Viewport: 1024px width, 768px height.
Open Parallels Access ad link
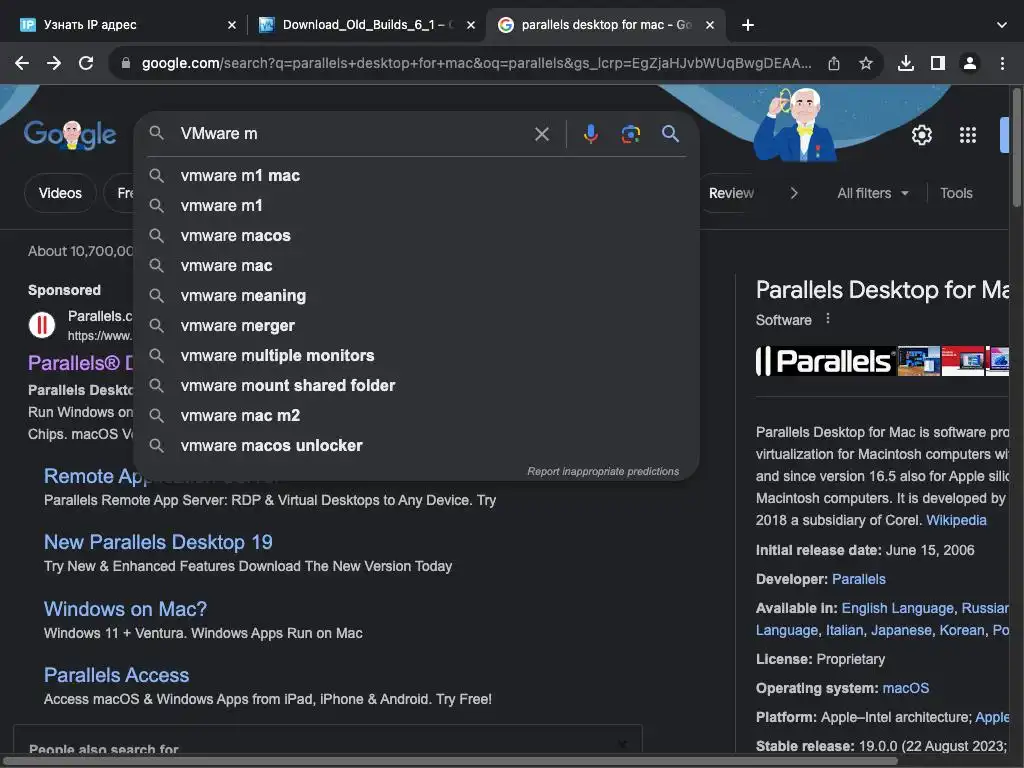click(x=116, y=675)
